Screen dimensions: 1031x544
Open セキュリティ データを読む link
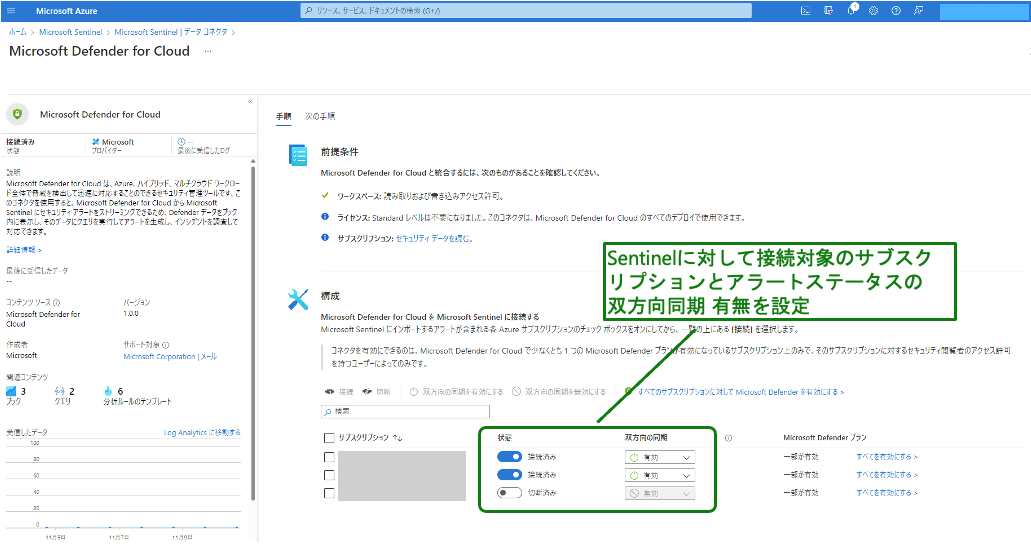[433, 238]
